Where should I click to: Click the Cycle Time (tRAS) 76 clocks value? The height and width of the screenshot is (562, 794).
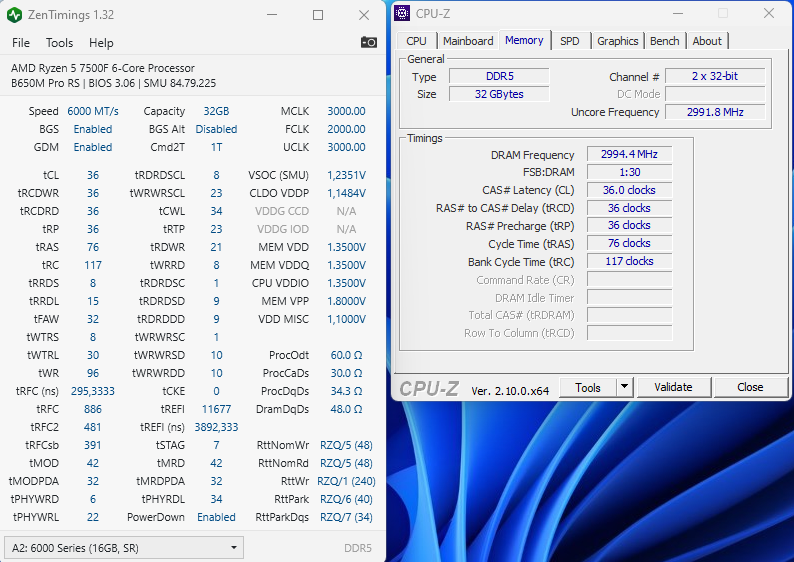[x=629, y=244]
